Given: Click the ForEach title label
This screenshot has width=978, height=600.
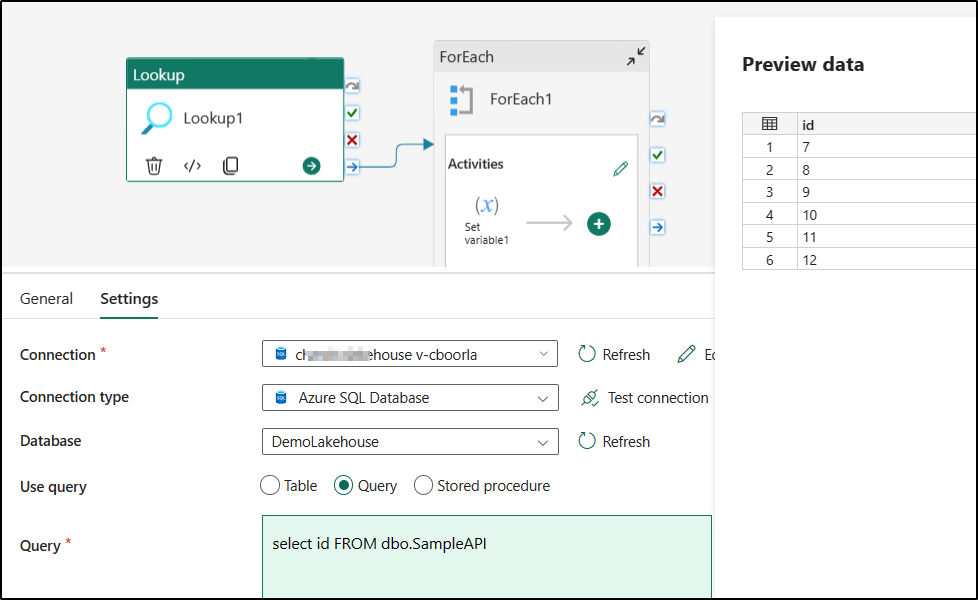Looking at the screenshot, I should coord(467,57).
